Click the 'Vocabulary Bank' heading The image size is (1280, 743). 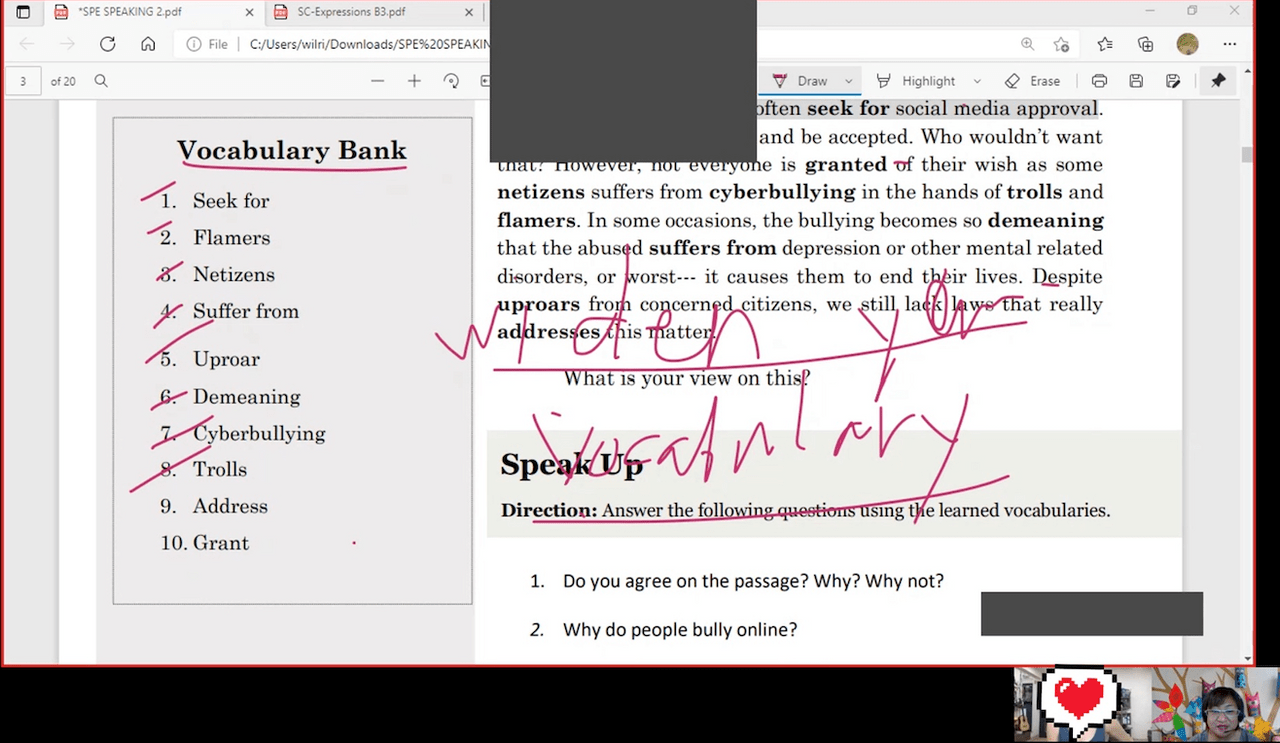pos(292,151)
